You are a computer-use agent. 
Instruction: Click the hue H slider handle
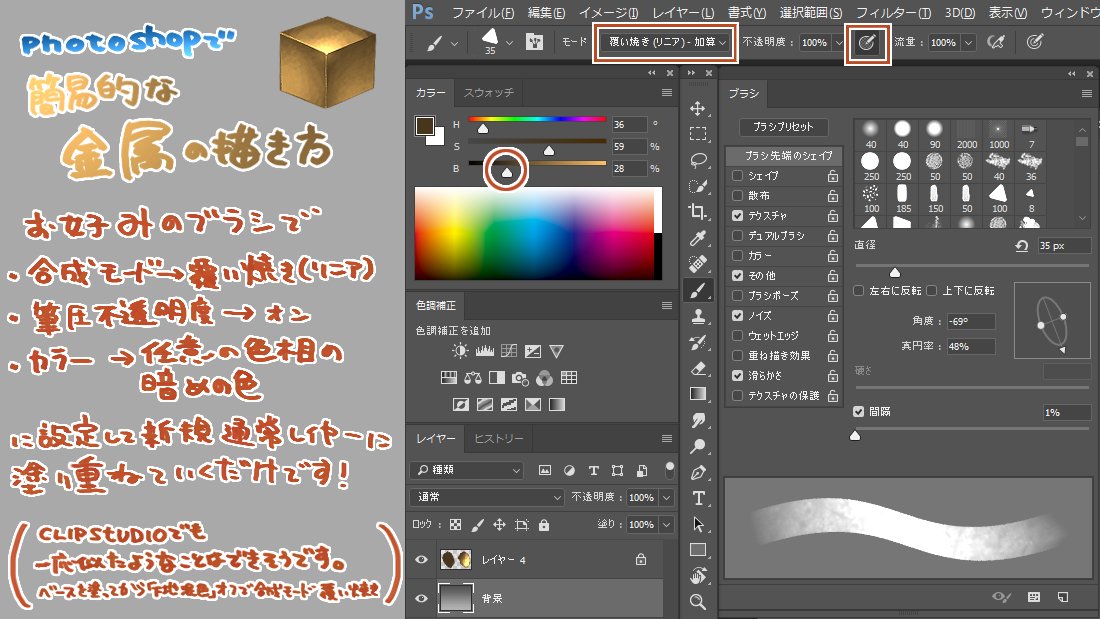click(x=483, y=129)
